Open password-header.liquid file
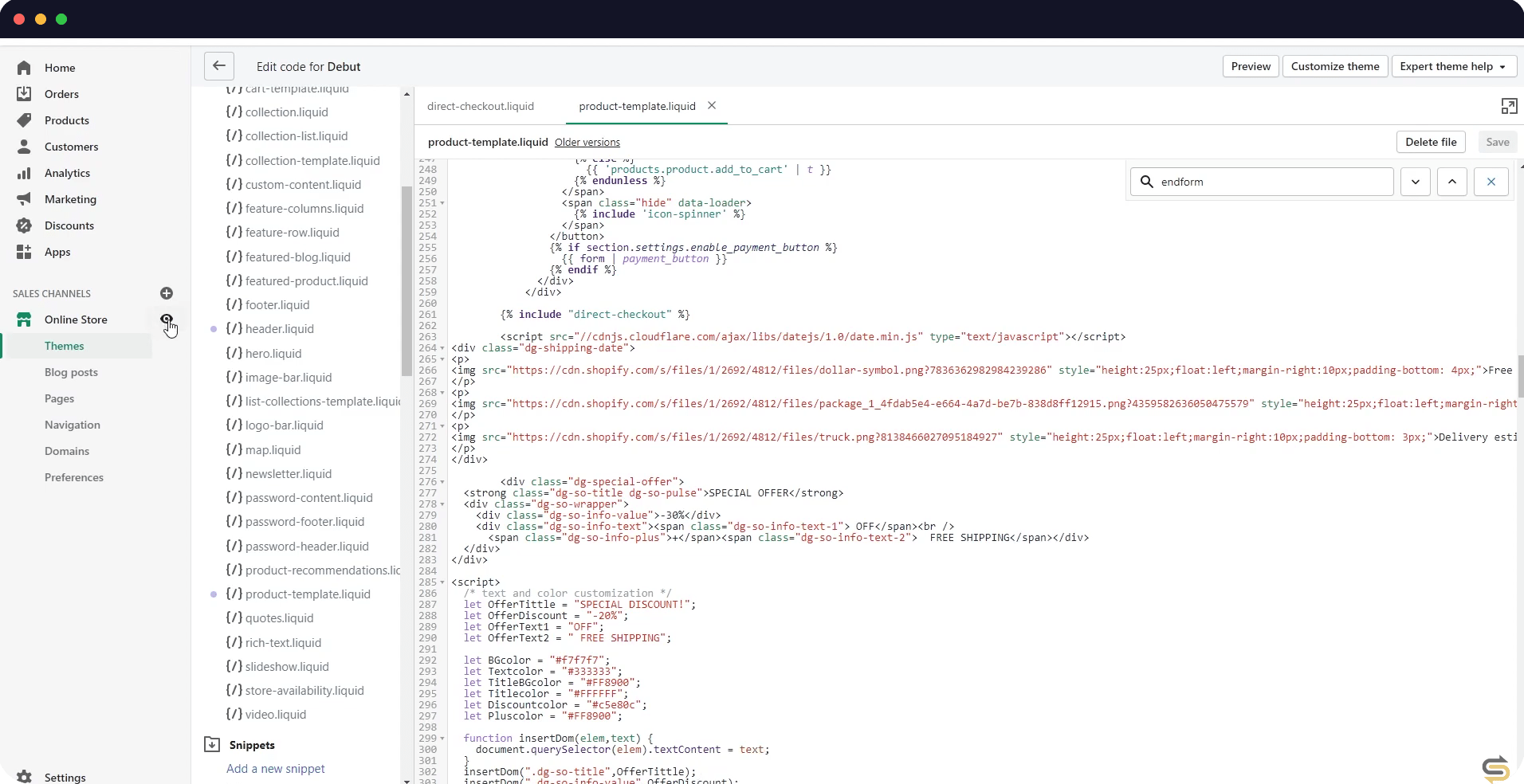Image resolution: width=1524 pixels, height=784 pixels. coord(307,547)
